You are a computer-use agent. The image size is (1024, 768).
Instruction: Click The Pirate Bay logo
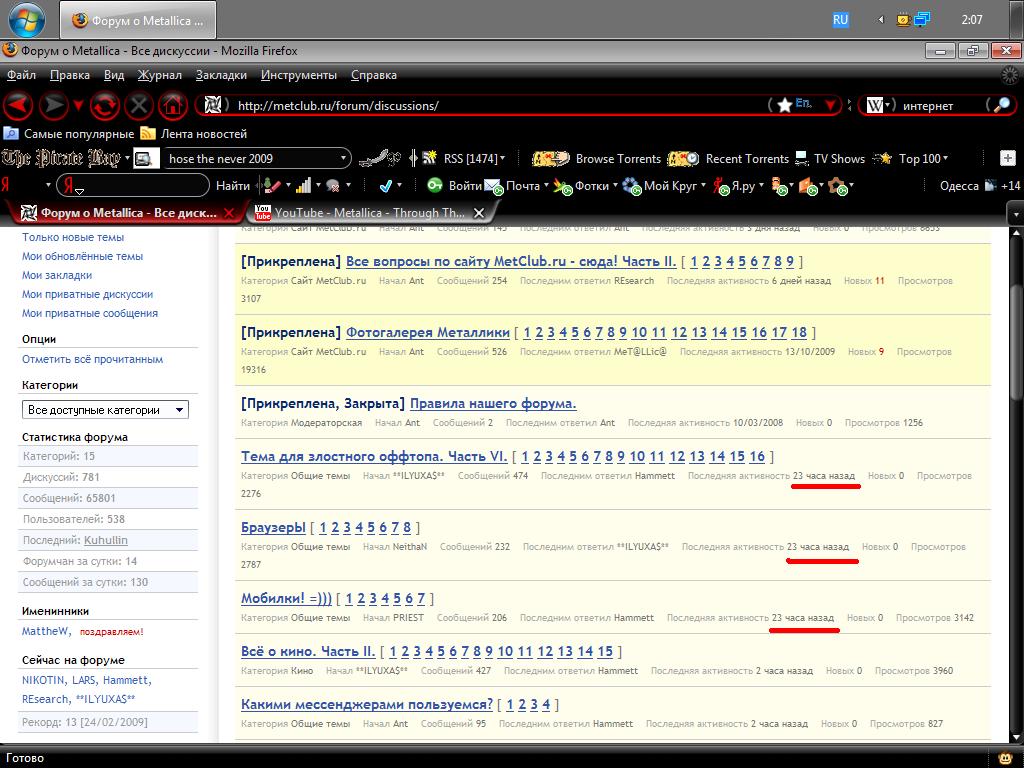[62, 158]
